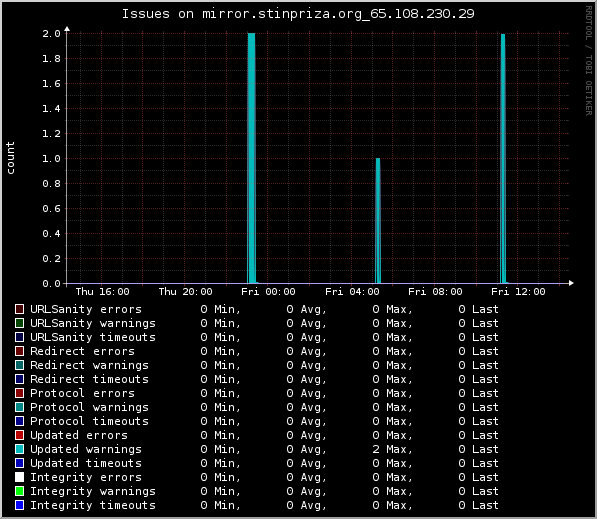Click the count y-axis label
The image size is (597, 519).
pos(10,158)
